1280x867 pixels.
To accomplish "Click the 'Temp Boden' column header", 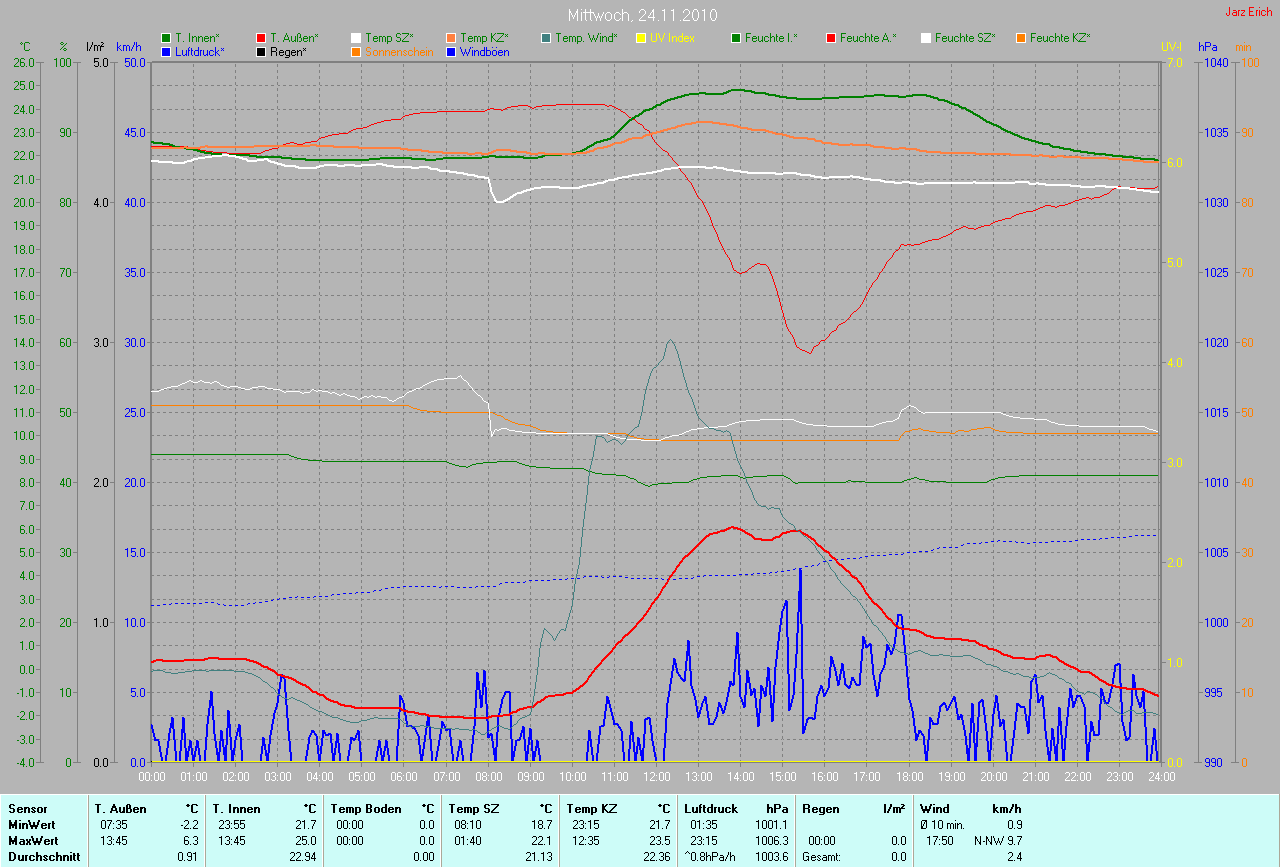I will [x=366, y=809].
